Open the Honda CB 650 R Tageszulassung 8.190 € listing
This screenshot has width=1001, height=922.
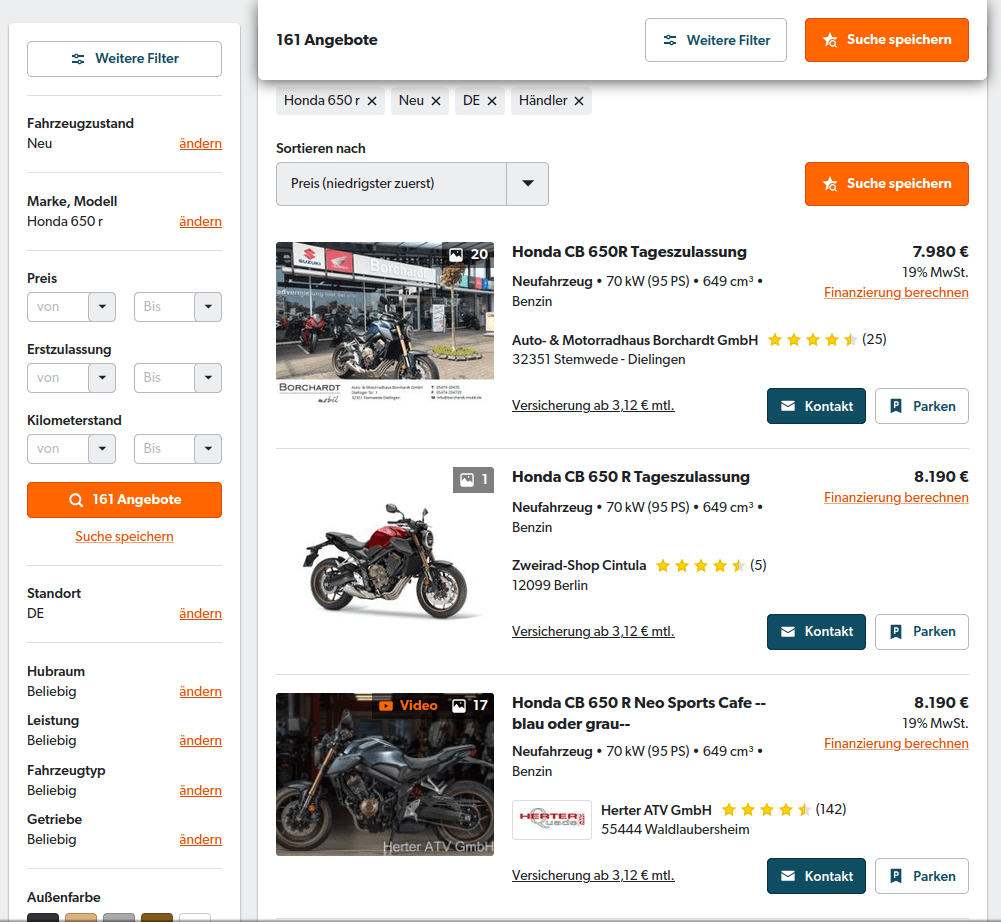pos(631,477)
